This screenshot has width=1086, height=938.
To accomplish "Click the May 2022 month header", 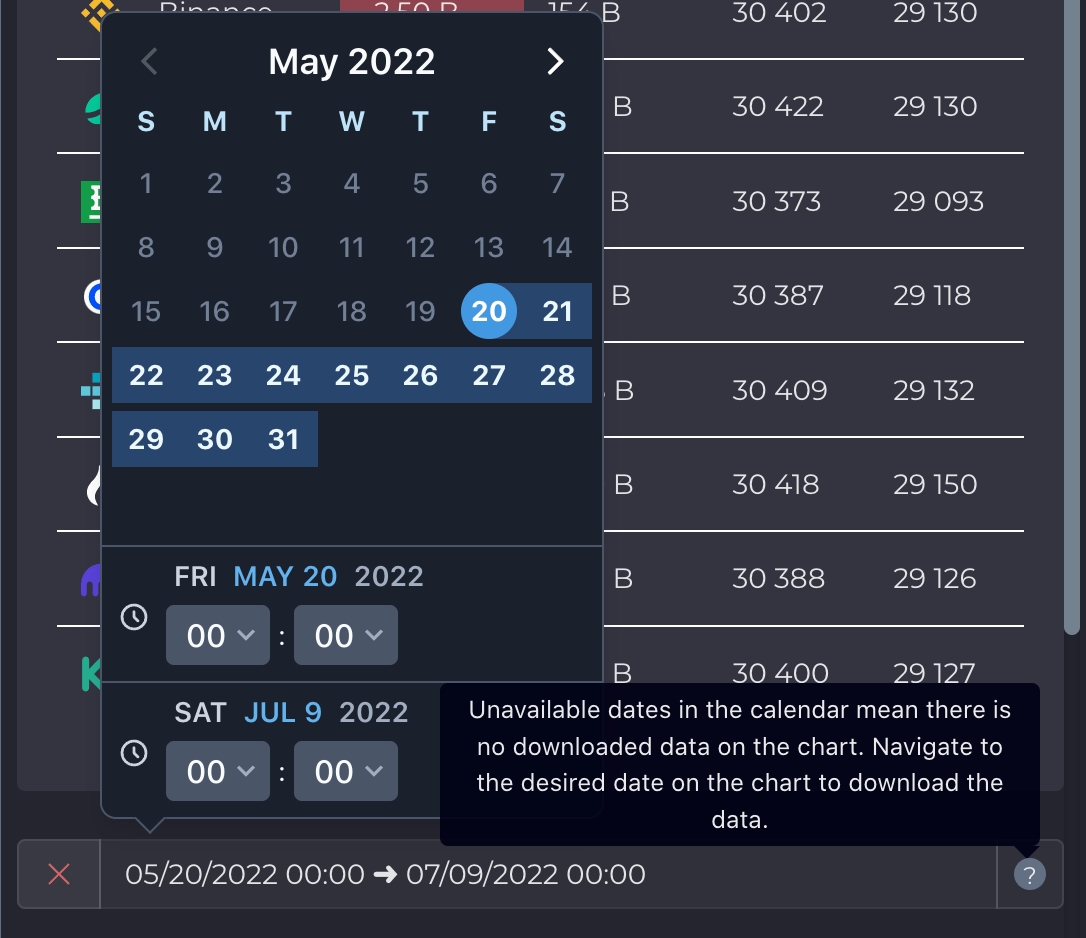I will pyautogui.click(x=352, y=62).
